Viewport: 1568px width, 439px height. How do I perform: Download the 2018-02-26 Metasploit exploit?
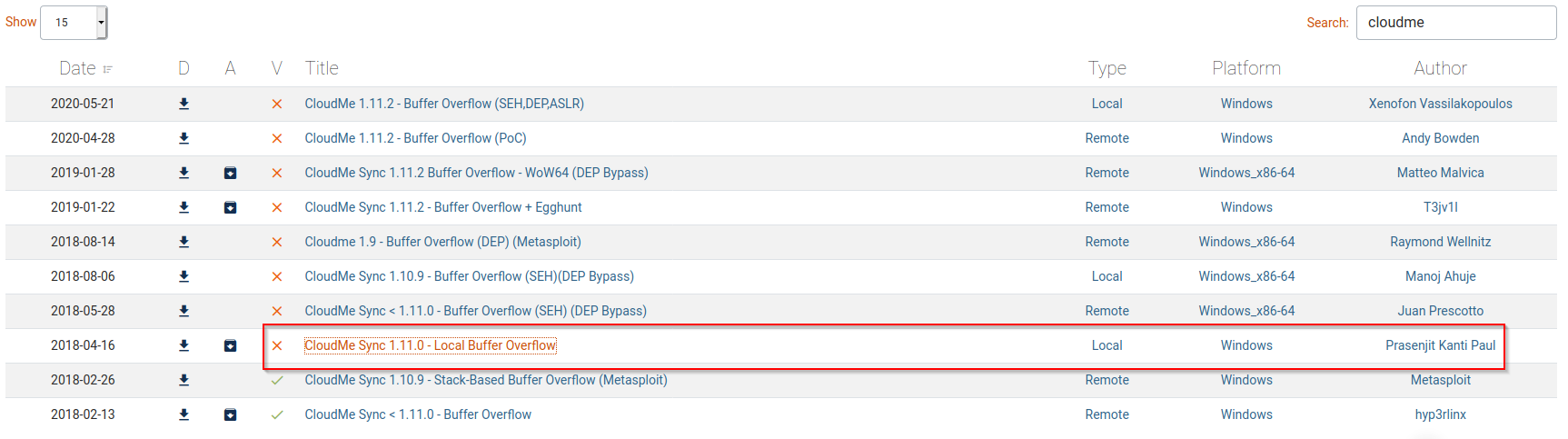pos(184,380)
